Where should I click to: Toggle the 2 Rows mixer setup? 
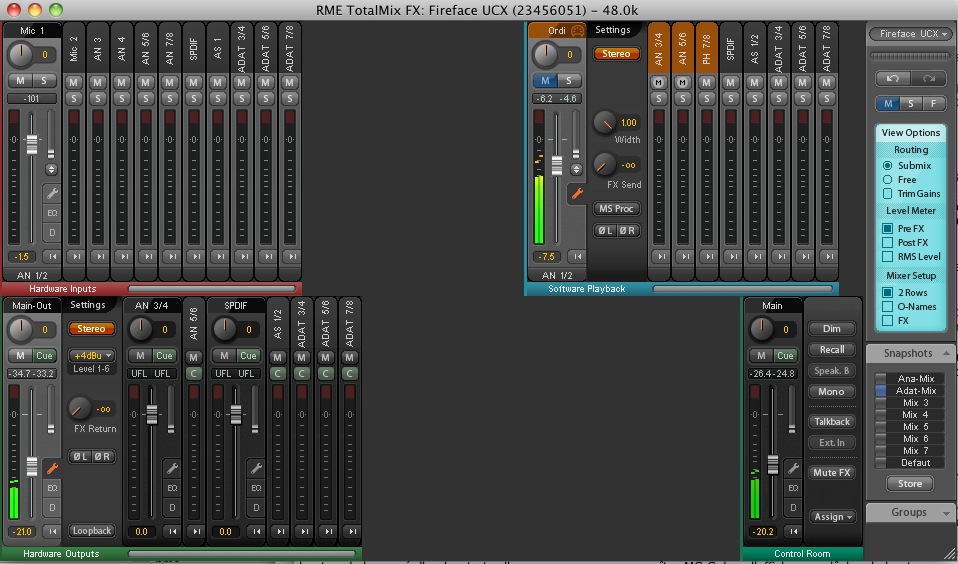tap(887, 293)
